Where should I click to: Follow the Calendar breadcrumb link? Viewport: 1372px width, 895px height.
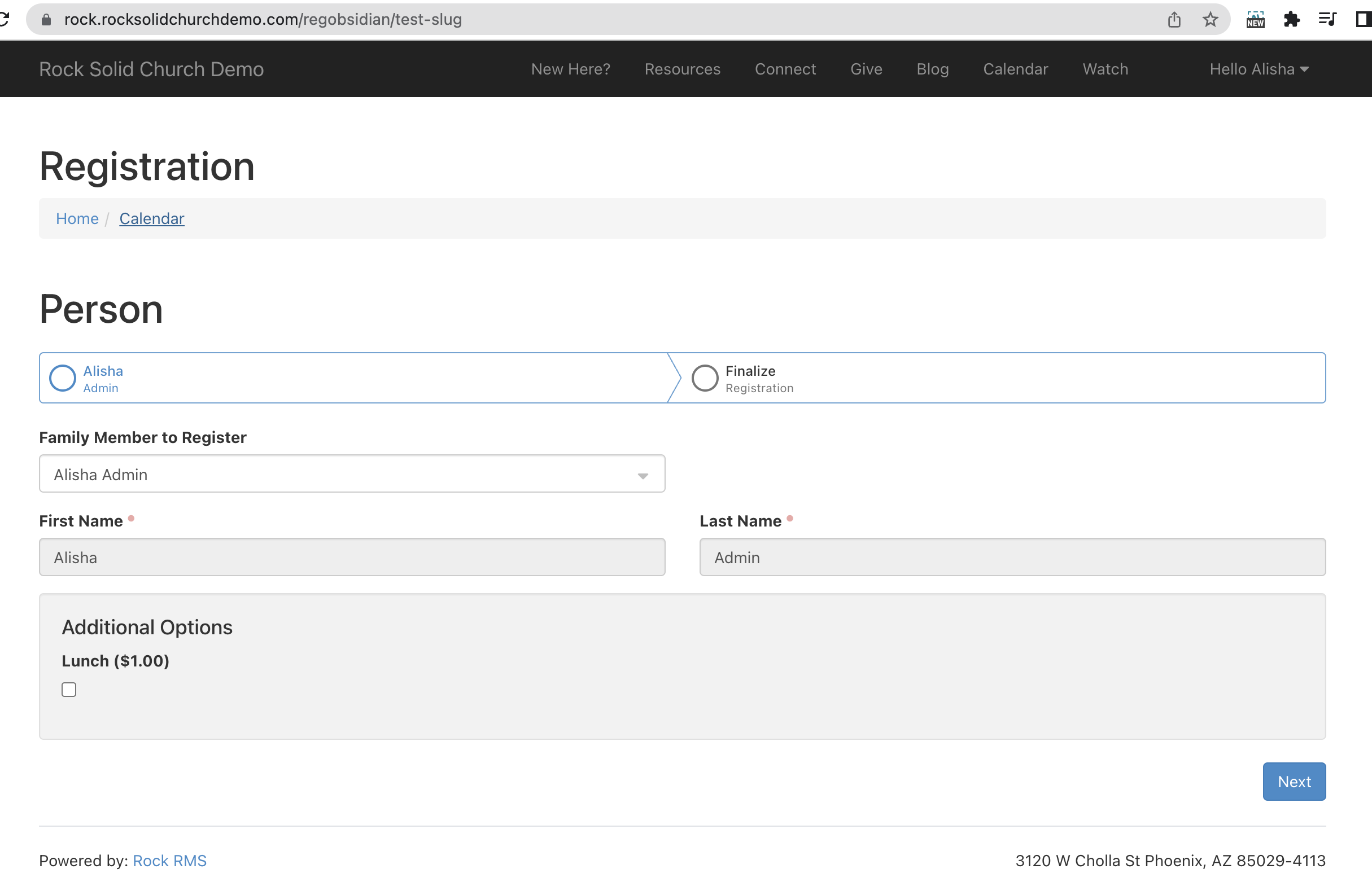click(x=152, y=218)
